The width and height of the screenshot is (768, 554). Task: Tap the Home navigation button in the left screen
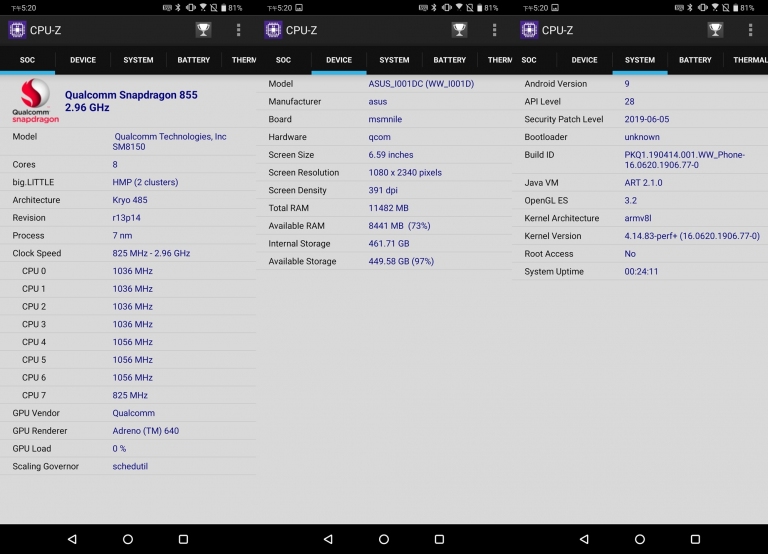click(x=128, y=539)
